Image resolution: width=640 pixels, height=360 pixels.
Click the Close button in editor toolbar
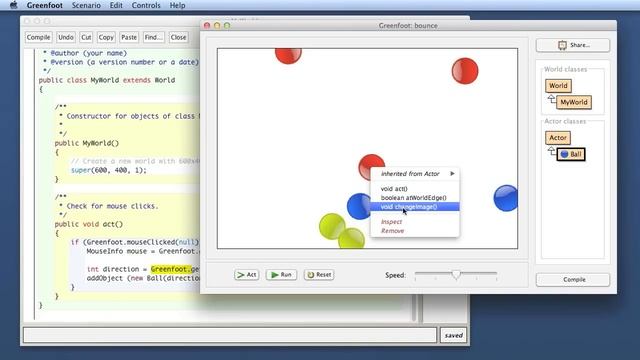(178, 37)
